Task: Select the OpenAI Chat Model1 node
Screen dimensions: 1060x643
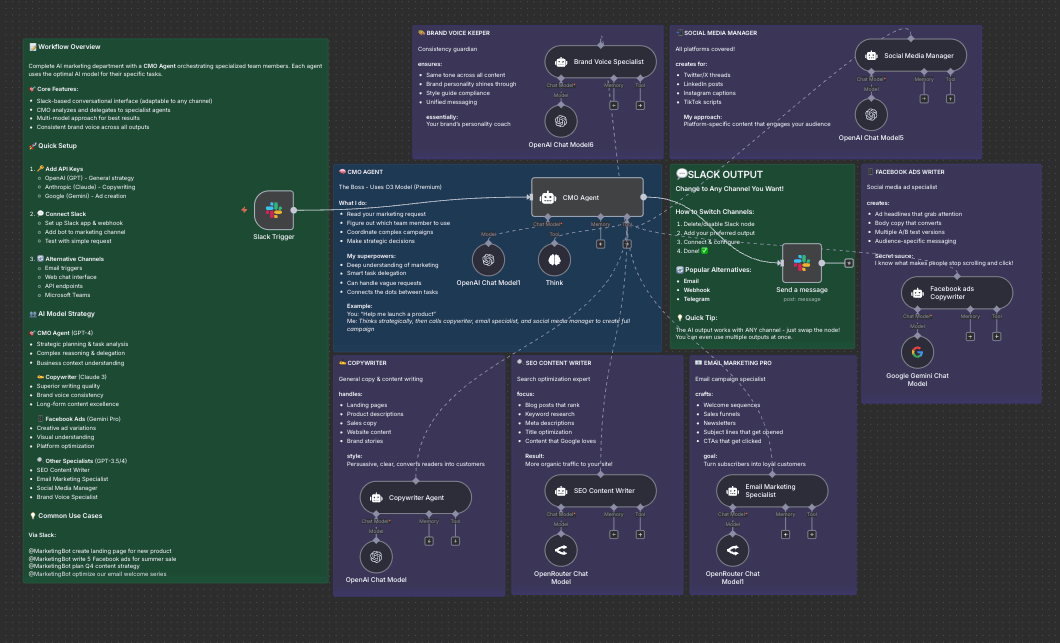Action: click(x=488, y=260)
